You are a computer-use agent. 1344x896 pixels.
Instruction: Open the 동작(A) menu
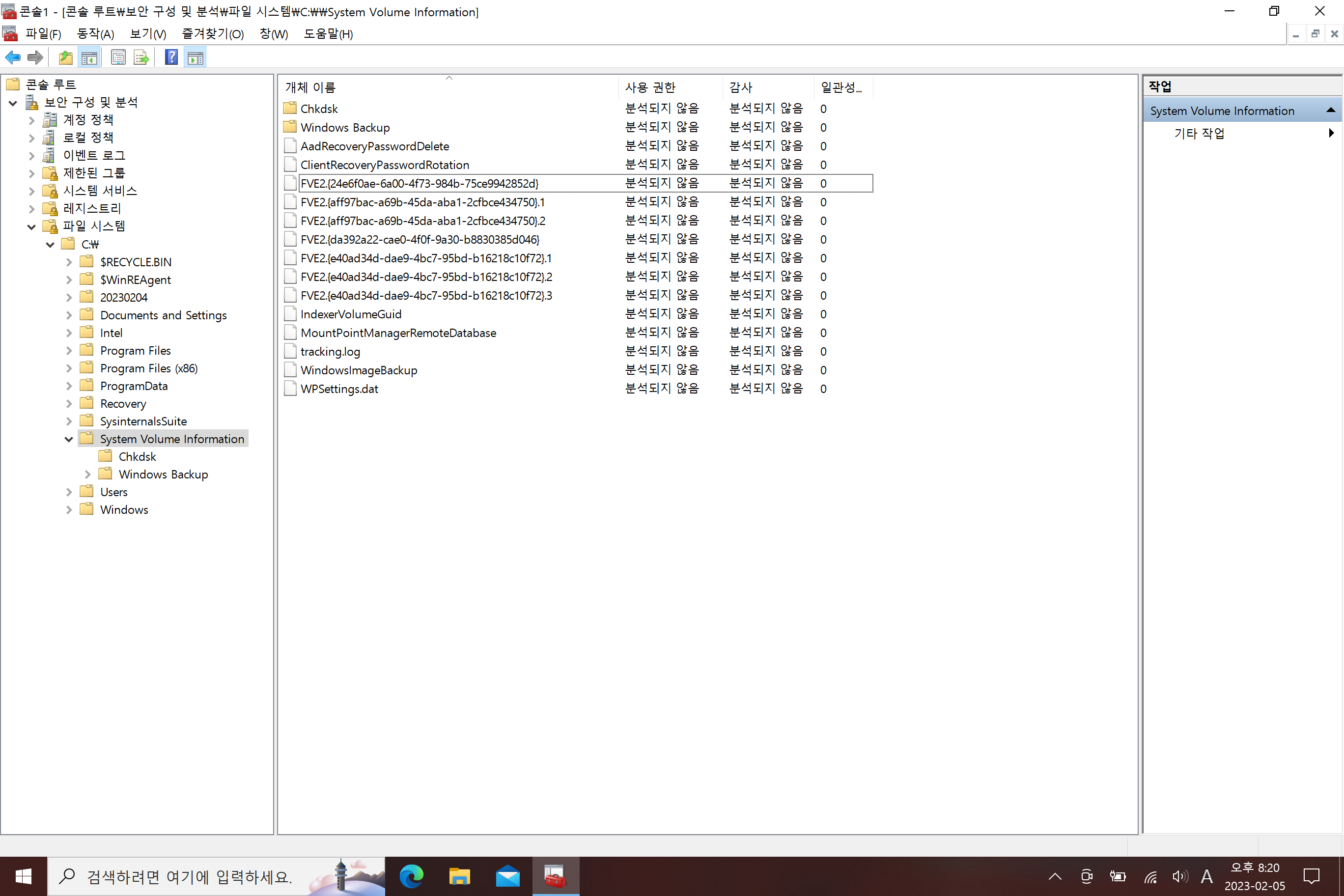coord(95,34)
